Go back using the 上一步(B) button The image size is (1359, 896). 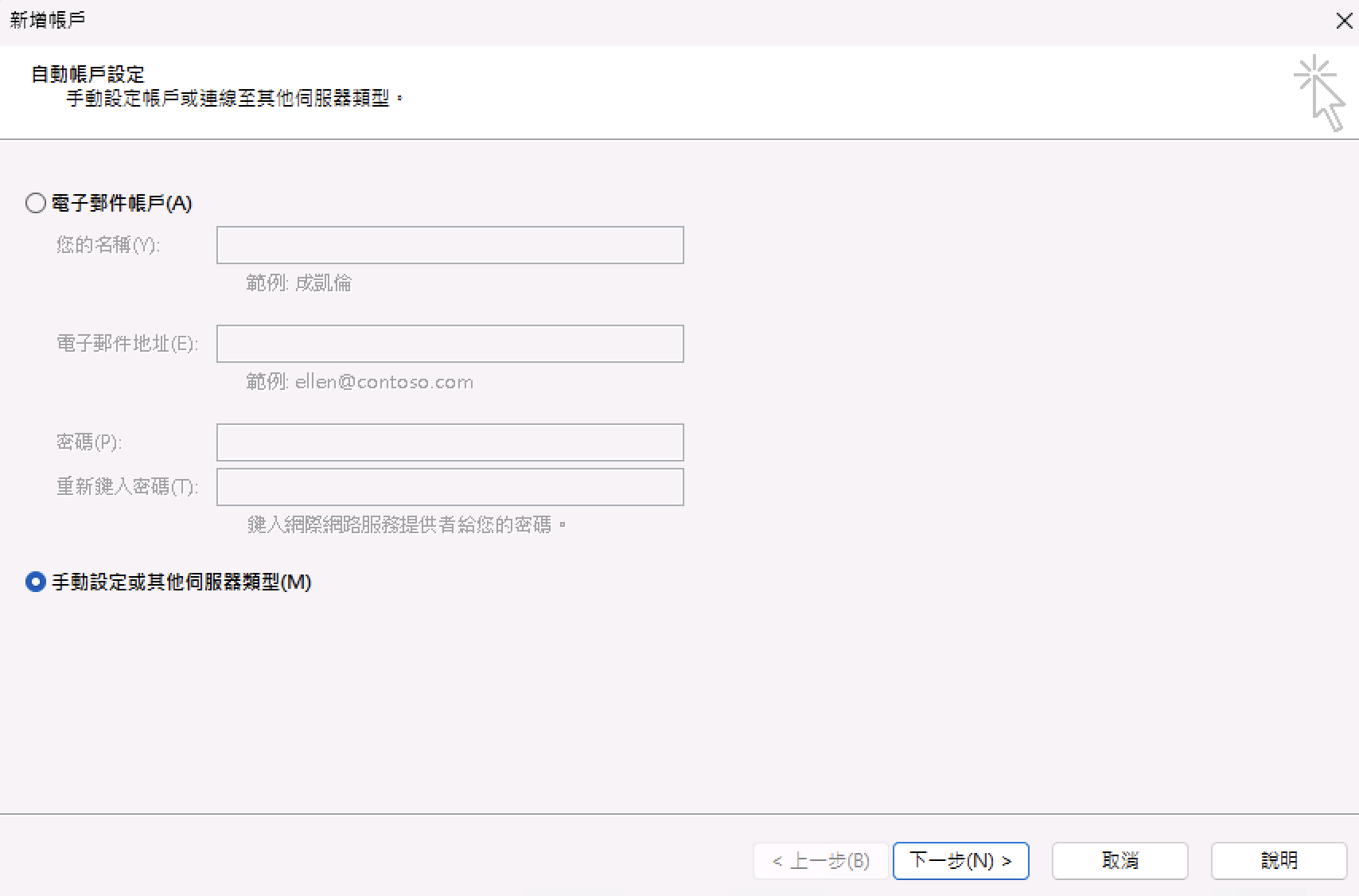point(820,860)
